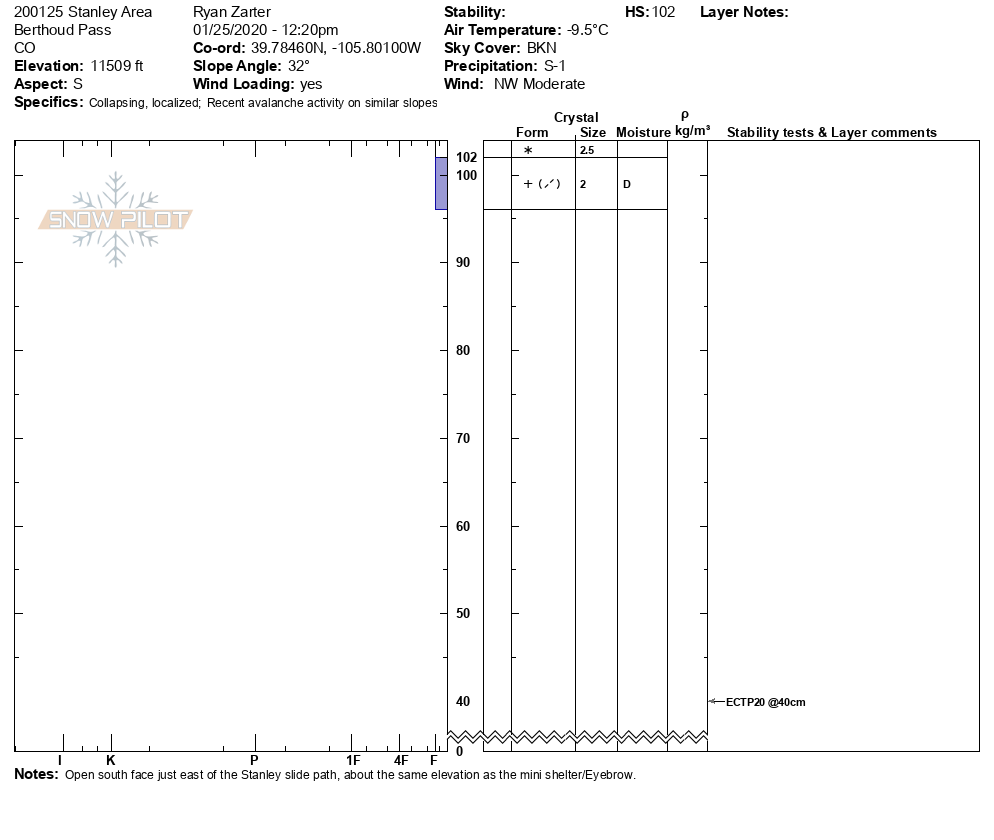
Task: Click the P hardness axis label
Action: tap(254, 760)
